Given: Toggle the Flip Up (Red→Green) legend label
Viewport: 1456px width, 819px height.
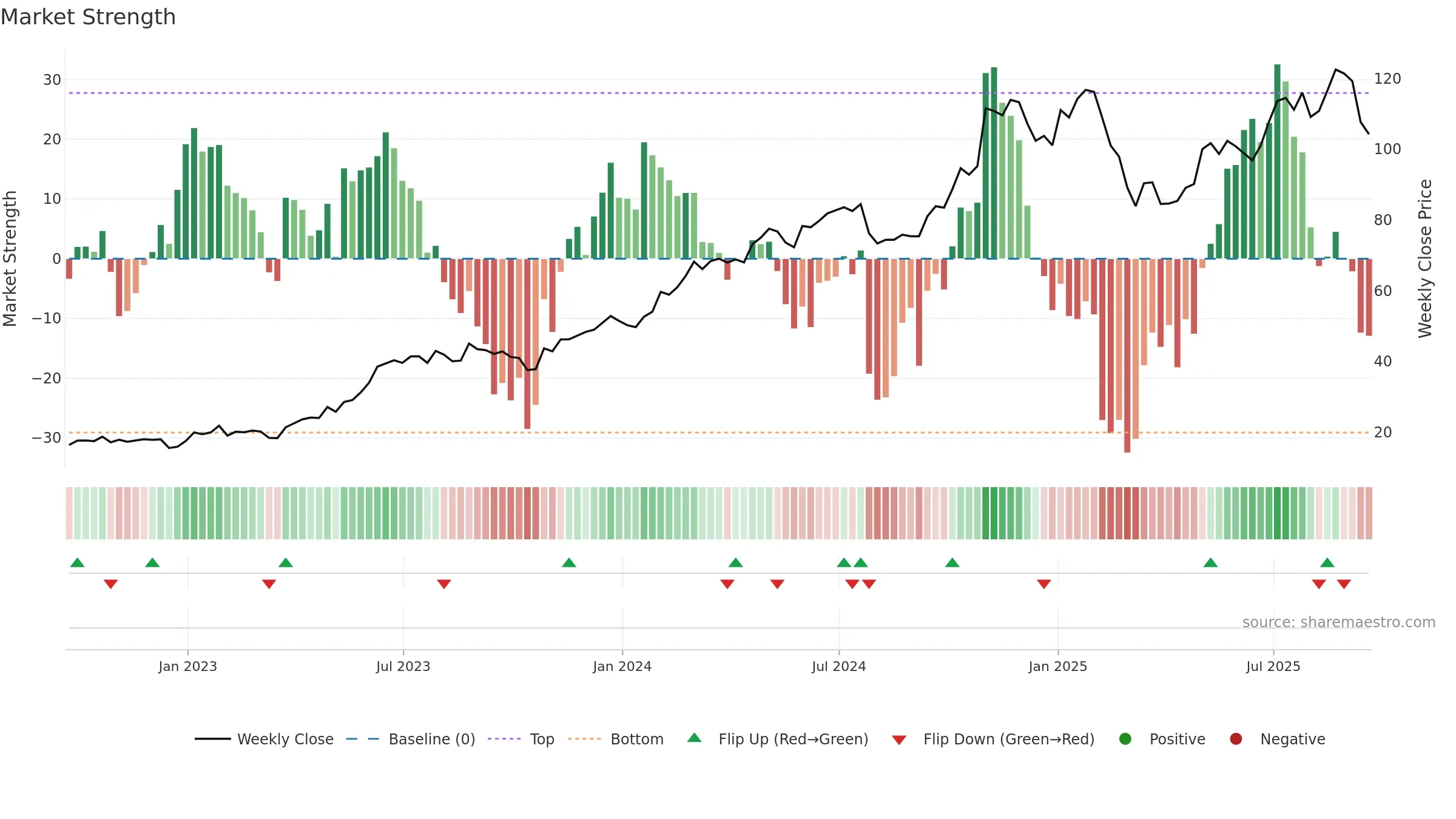Looking at the screenshot, I should coord(794,739).
